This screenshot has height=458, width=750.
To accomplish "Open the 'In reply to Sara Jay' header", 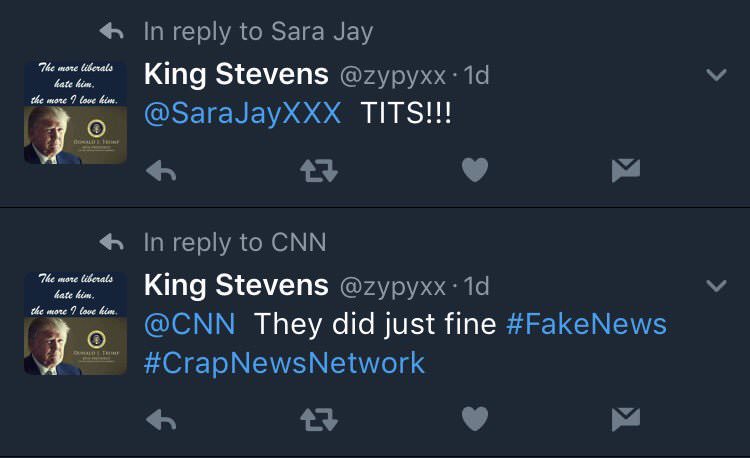I will click(257, 31).
